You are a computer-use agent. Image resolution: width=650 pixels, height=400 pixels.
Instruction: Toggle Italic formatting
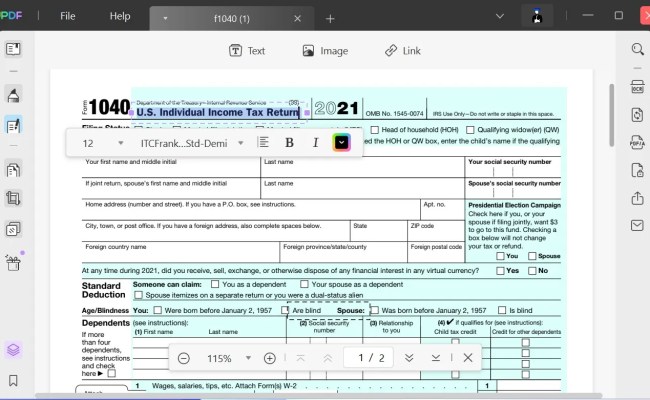click(315, 143)
